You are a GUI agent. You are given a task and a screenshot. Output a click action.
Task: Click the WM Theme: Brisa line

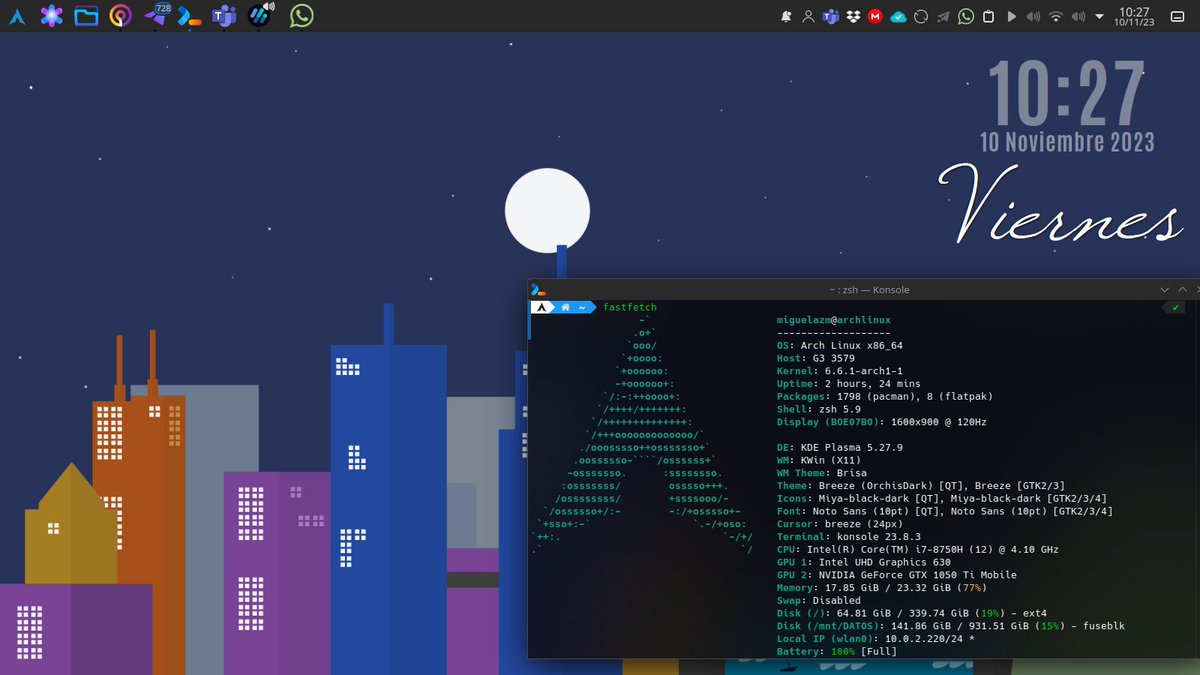821,473
